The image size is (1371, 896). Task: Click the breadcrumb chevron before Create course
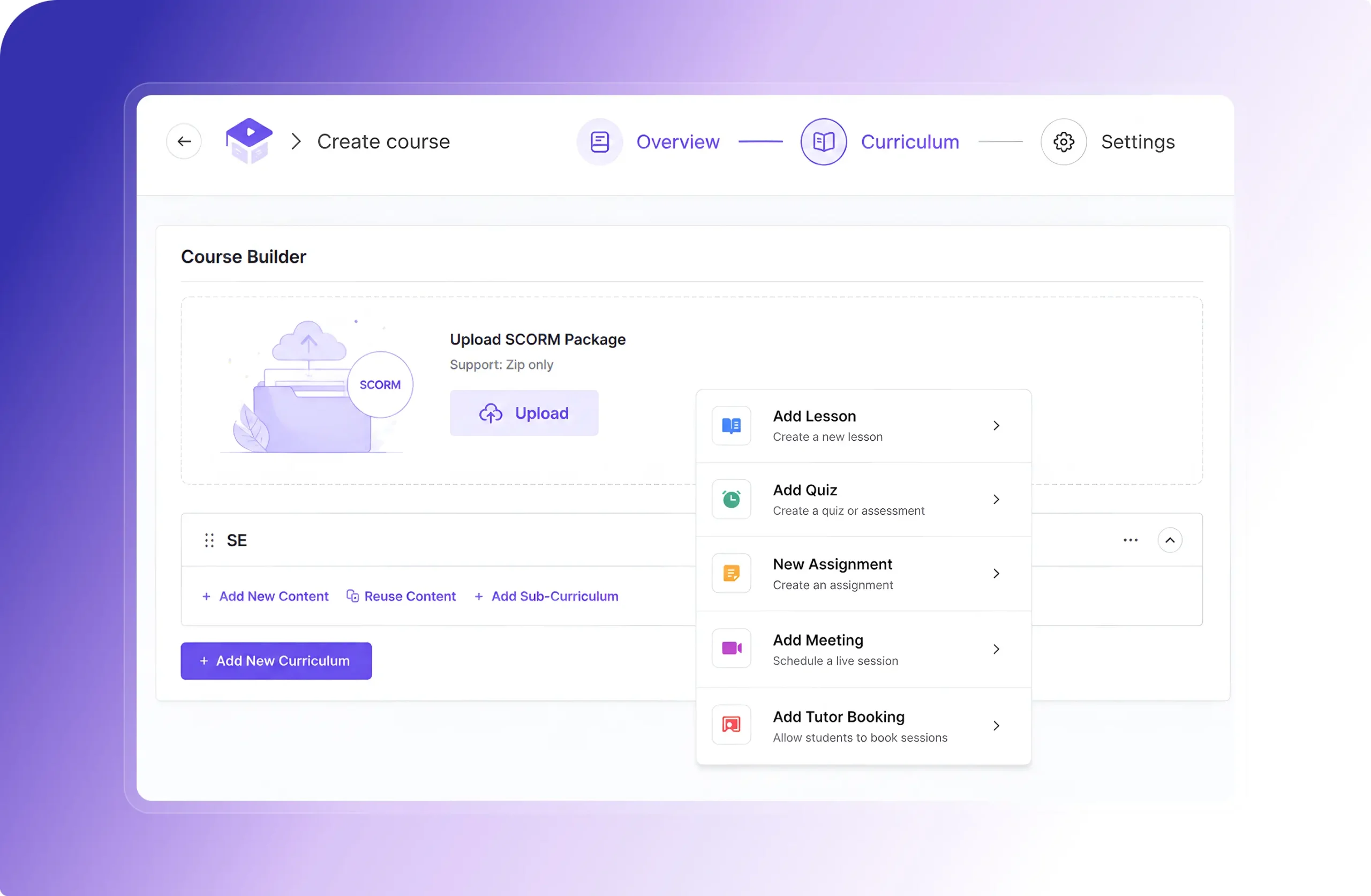296,141
